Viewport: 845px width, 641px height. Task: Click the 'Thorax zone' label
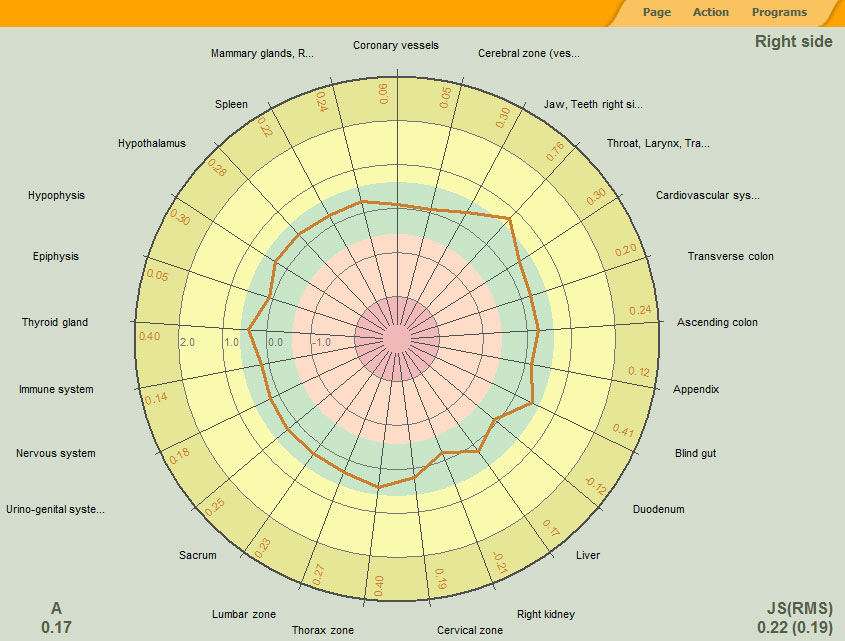pos(322,630)
